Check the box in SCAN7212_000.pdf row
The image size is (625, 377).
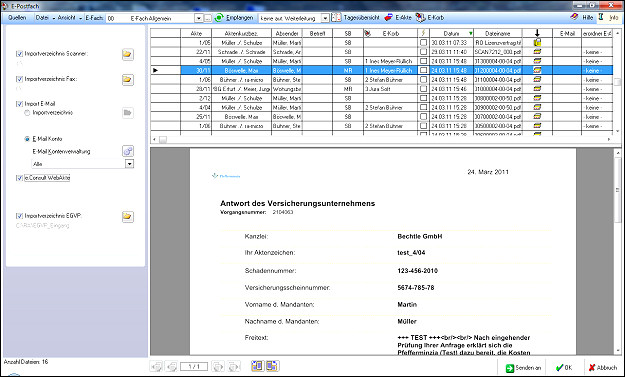pyautogui.click(x=424, y=52)
